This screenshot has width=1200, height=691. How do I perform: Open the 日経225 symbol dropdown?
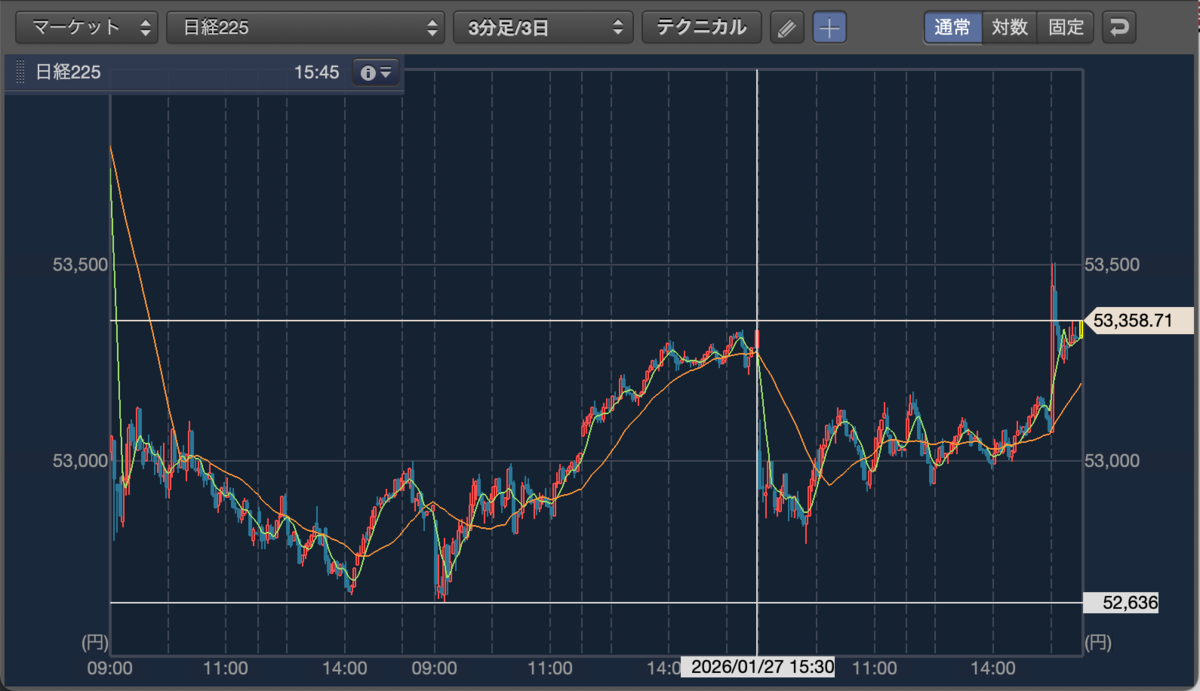click(306, 27)
